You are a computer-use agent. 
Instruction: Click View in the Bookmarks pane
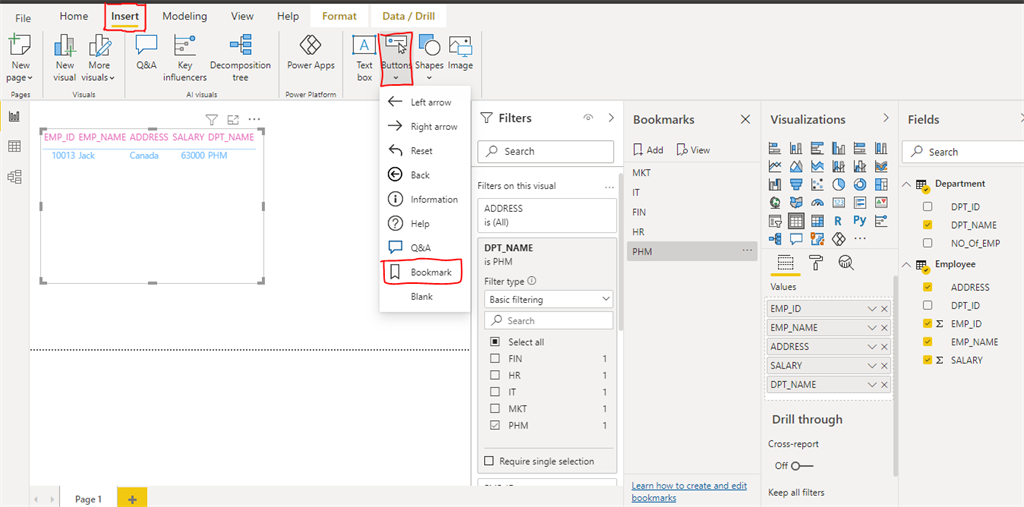693,150
